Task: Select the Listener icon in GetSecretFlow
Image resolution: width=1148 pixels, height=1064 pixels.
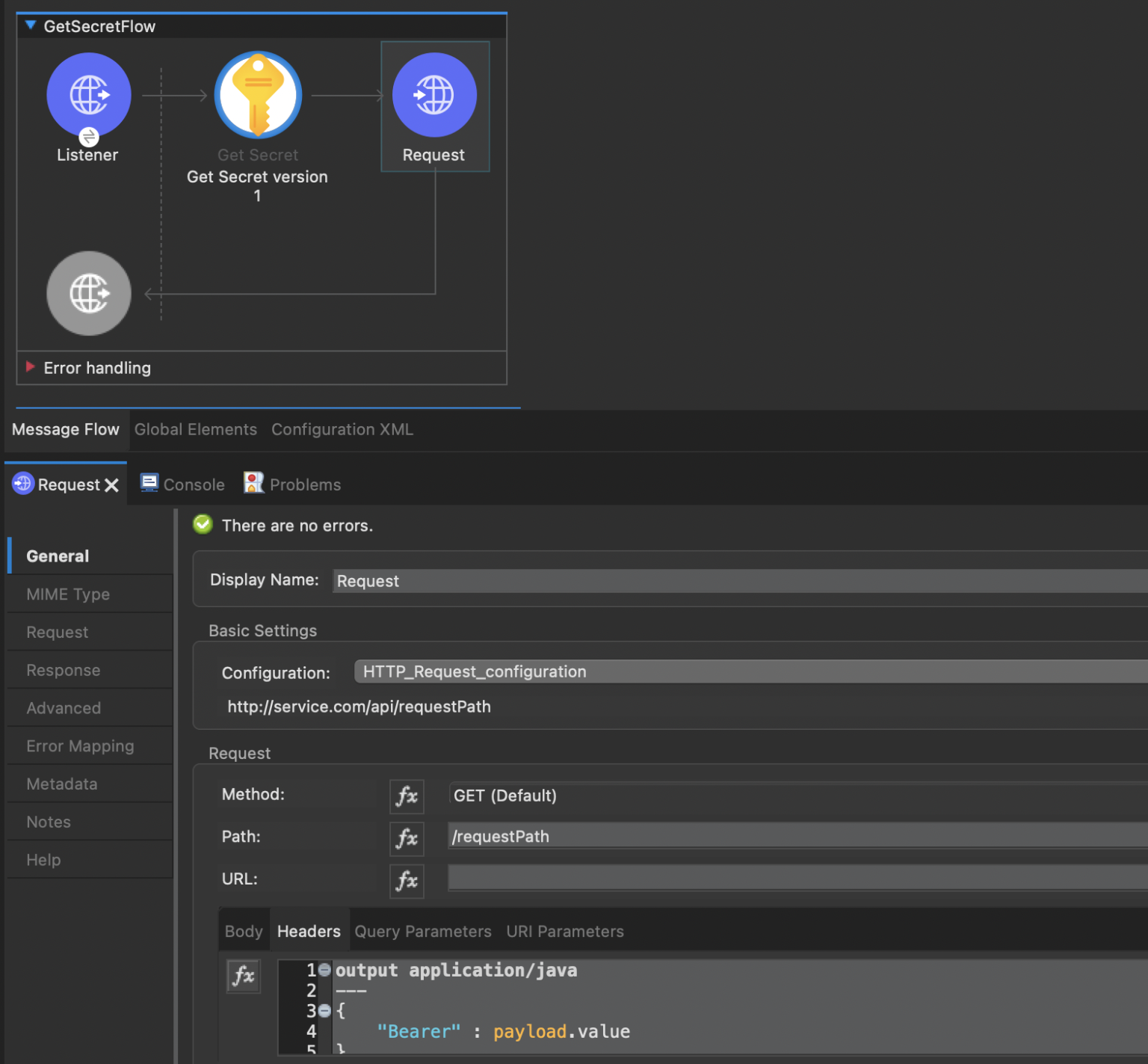Action: tap(89, 95)
